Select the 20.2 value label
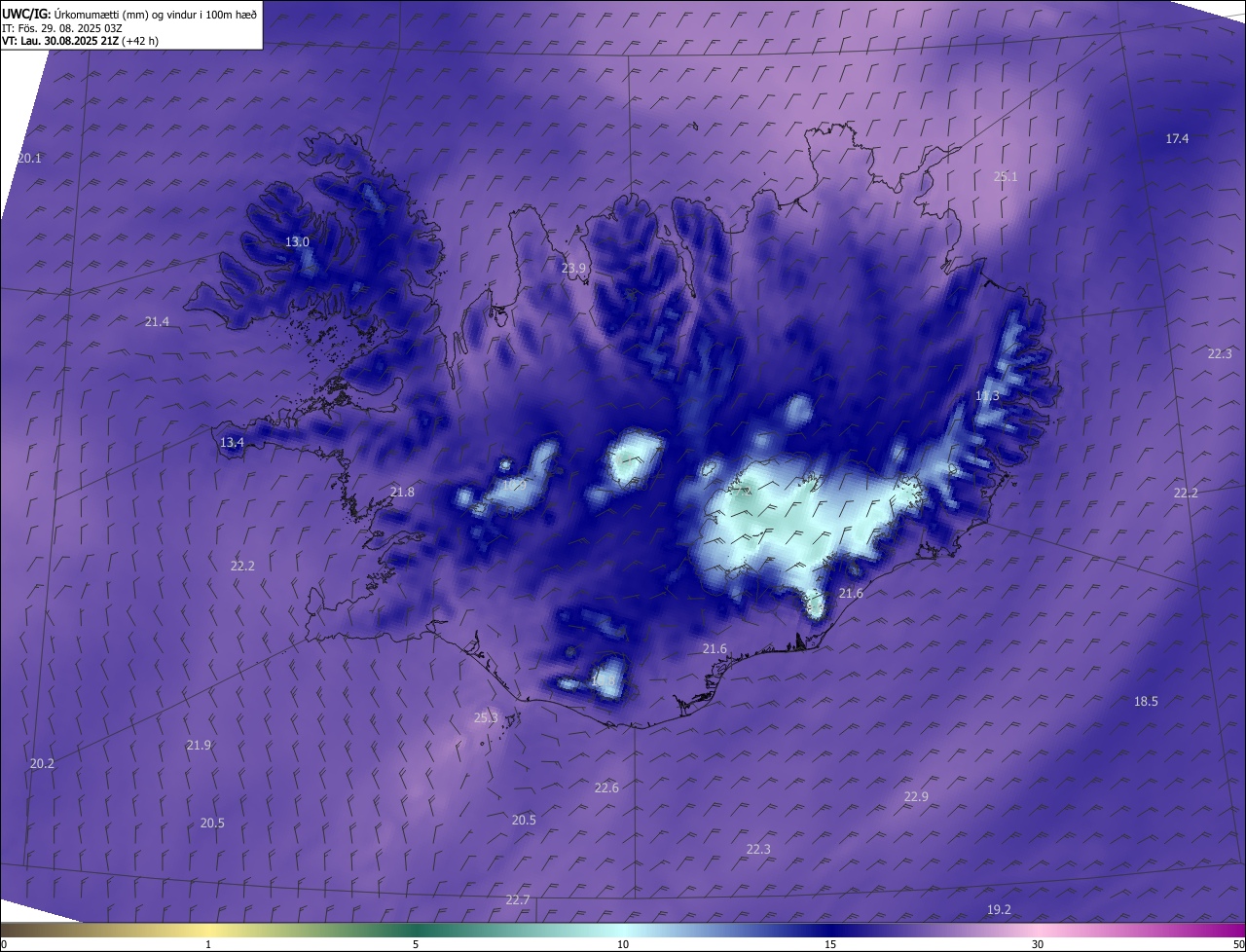This screenshot has width=1246, height=952. pos(42,763)
